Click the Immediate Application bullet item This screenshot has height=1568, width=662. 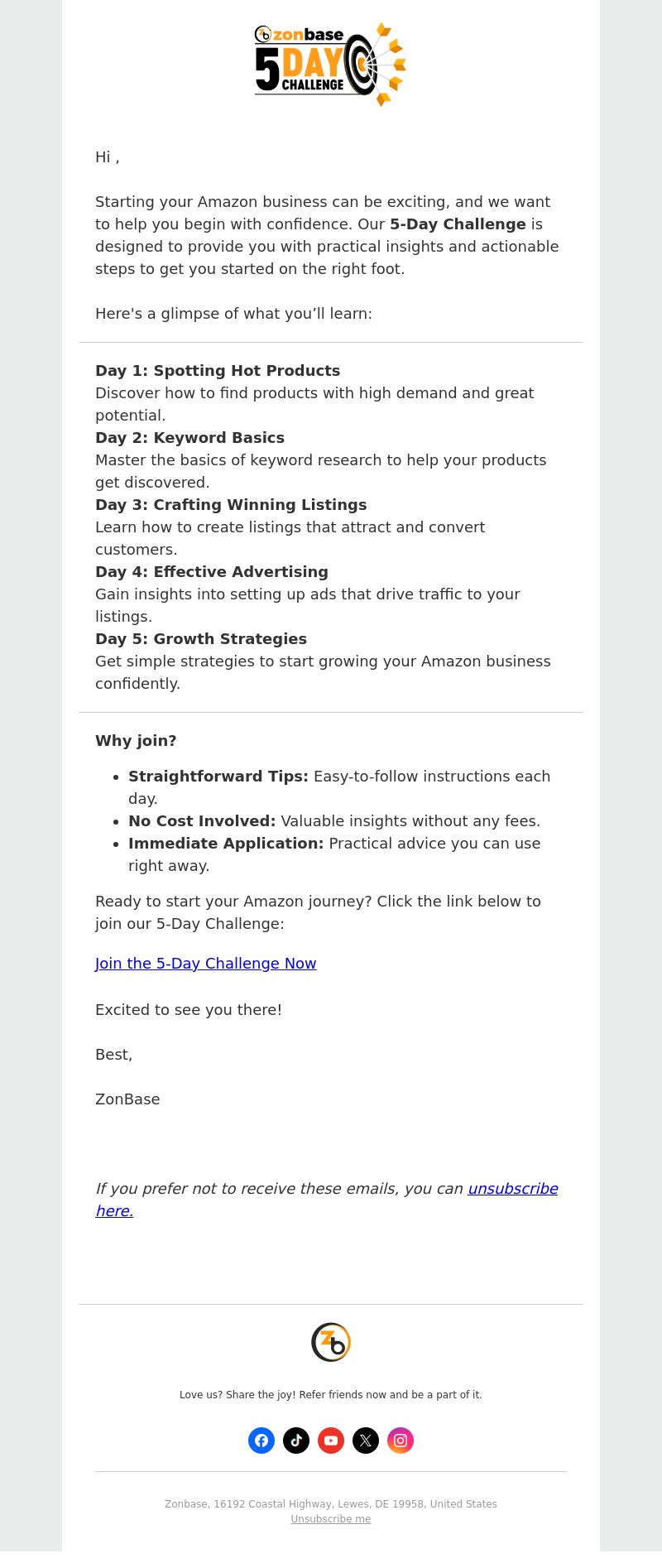click(x=334, y=854)
